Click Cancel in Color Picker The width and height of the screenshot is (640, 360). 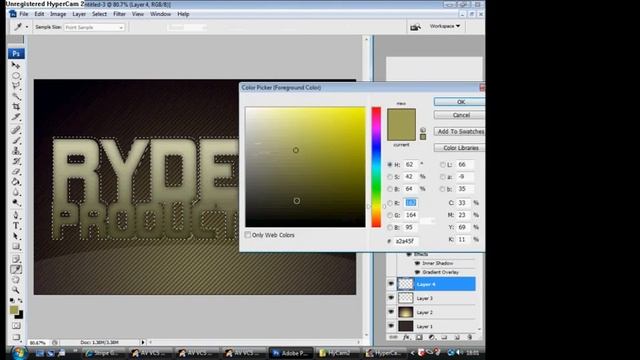click(460, 115)
